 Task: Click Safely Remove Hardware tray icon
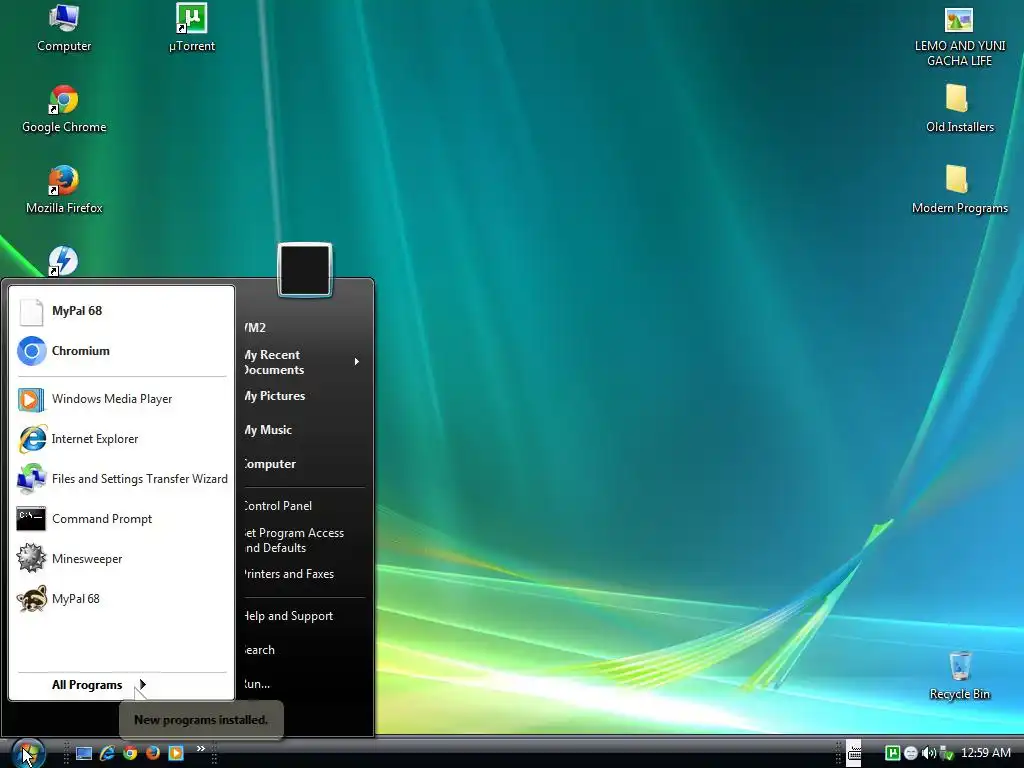click(946, 753)
